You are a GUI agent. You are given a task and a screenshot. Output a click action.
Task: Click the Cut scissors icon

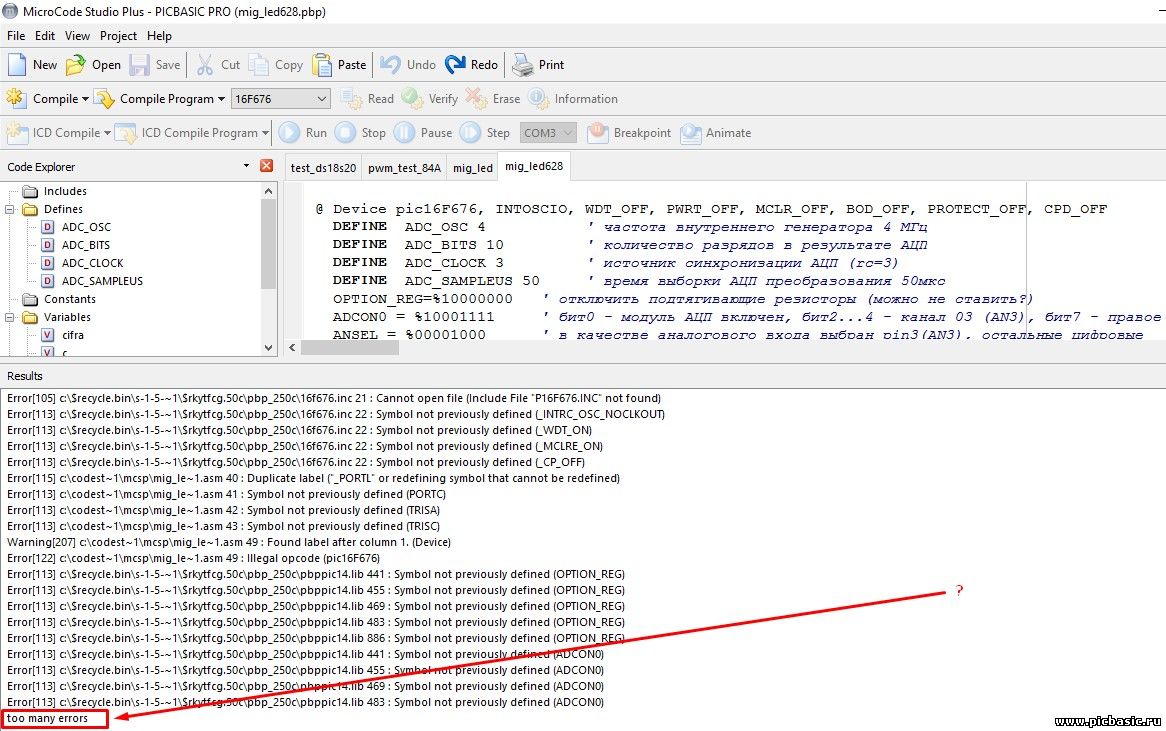click(204, 65)
